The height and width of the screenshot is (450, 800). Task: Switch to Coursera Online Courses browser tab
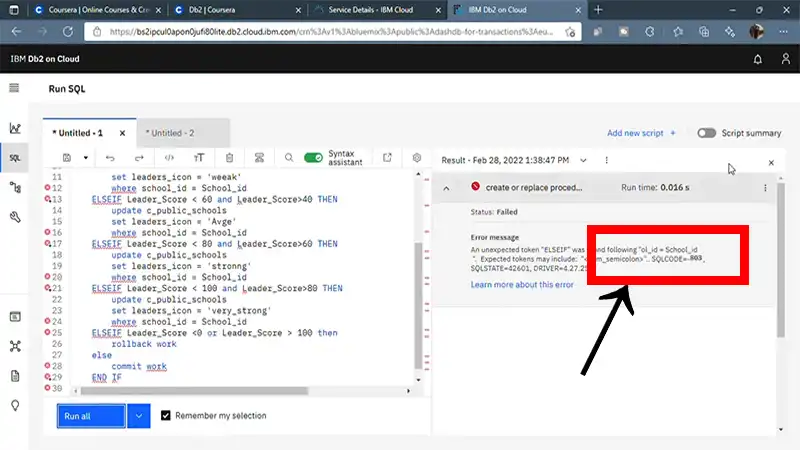97,10
